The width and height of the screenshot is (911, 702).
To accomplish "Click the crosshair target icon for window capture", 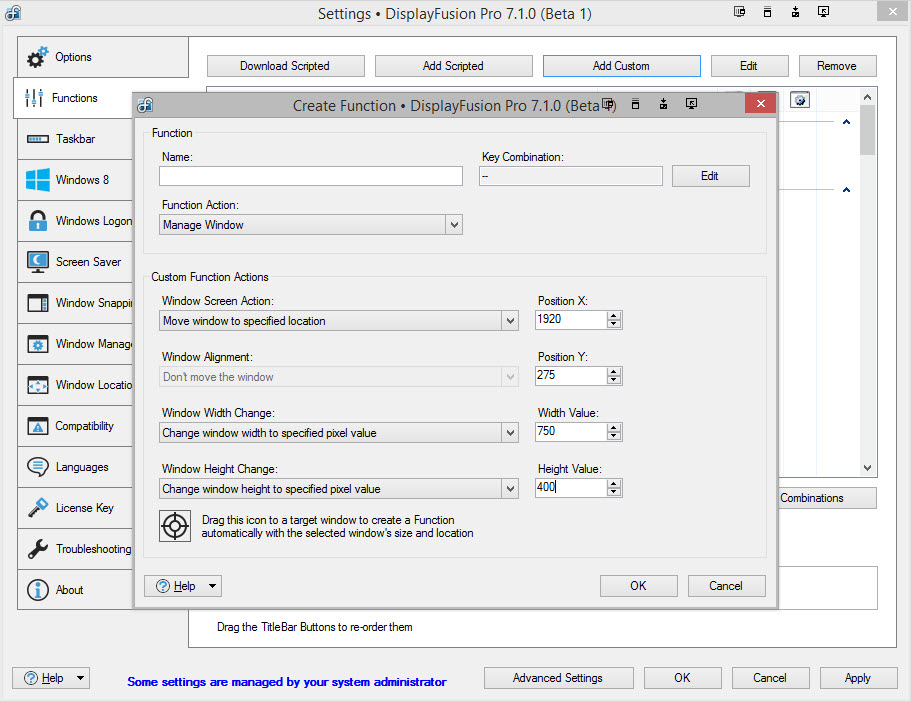I will (x=175, y=526).
